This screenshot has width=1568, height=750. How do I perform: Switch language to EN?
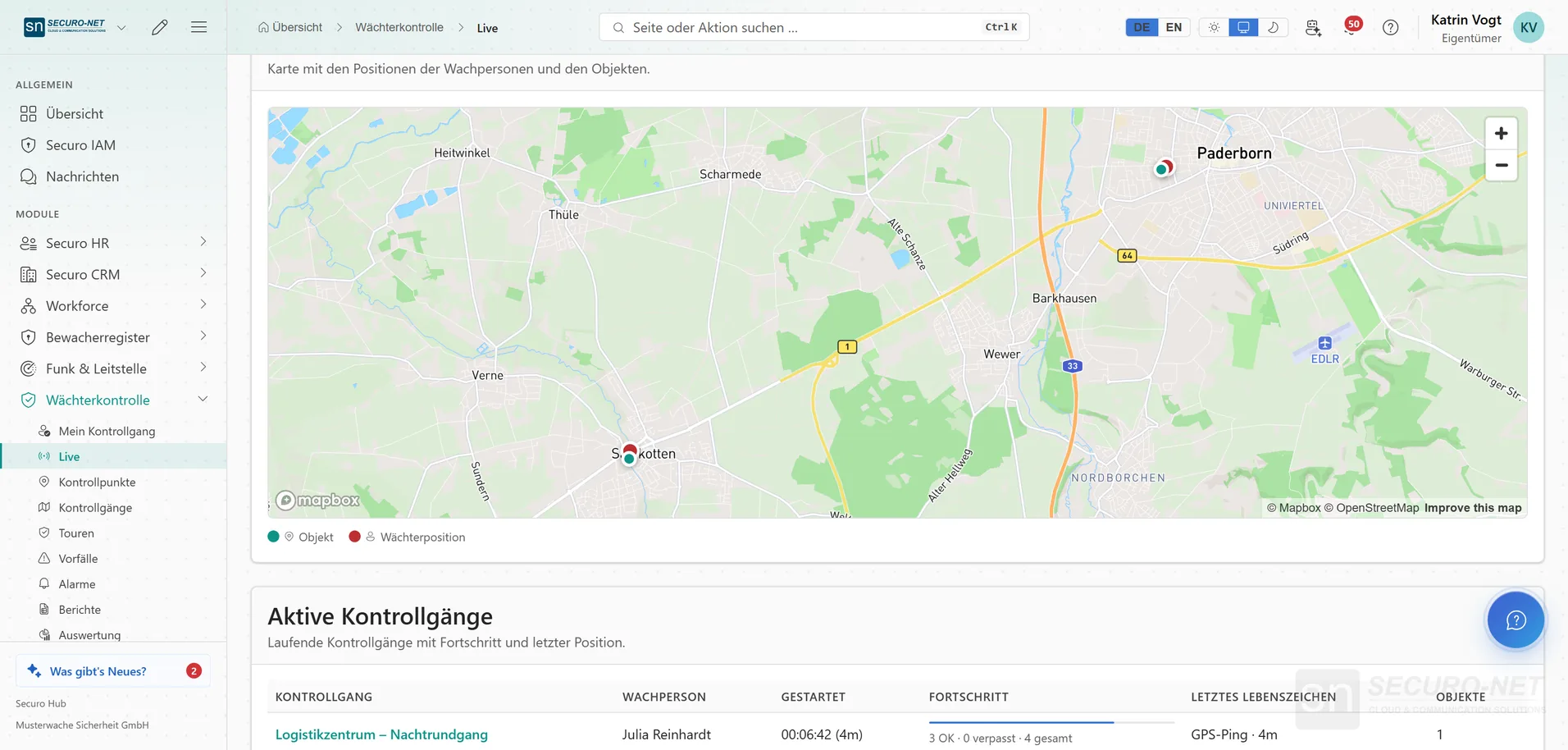pos(1174,27)
